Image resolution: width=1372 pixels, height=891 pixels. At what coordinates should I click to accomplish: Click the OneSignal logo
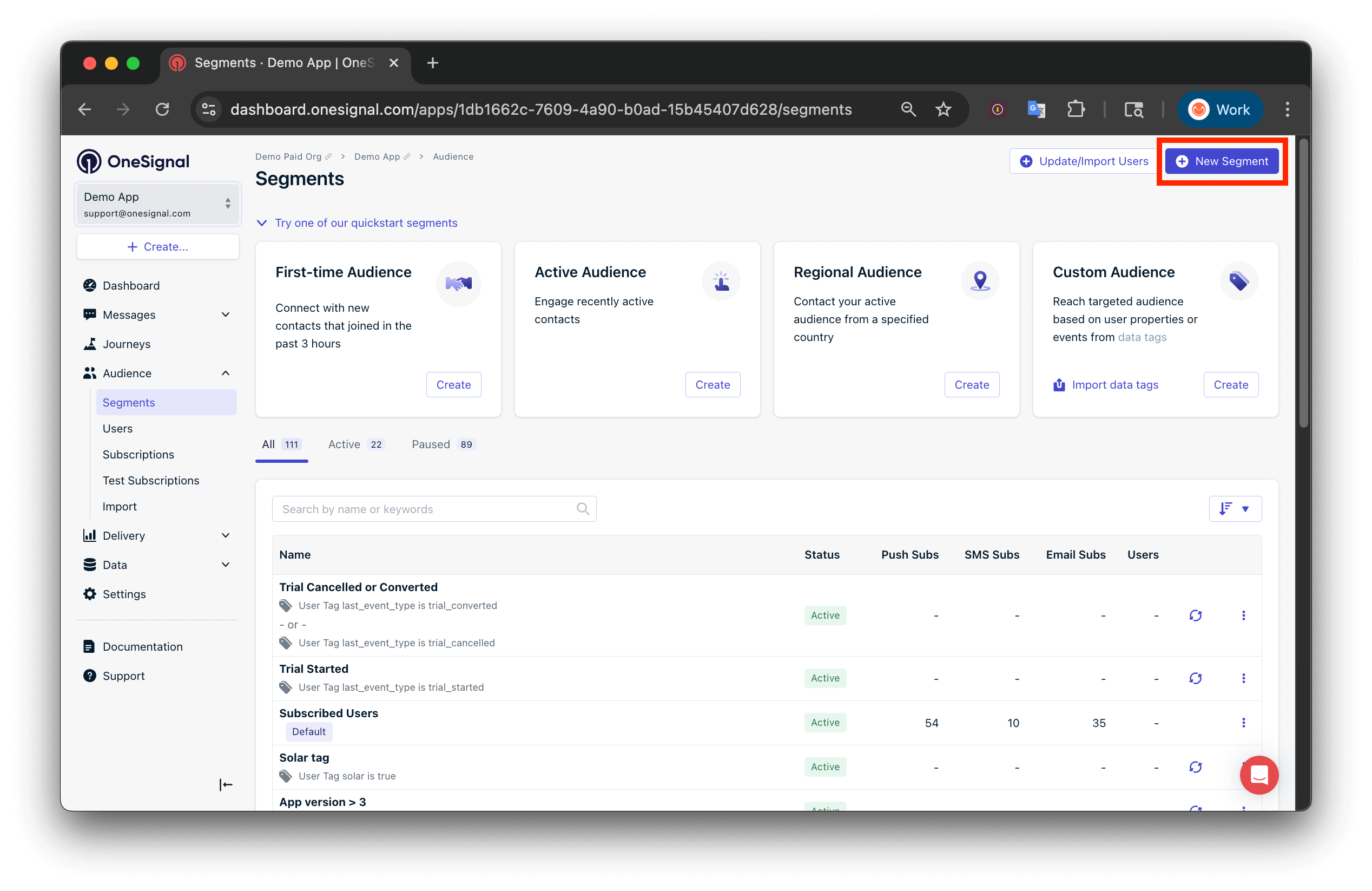(x=133, y=161)
